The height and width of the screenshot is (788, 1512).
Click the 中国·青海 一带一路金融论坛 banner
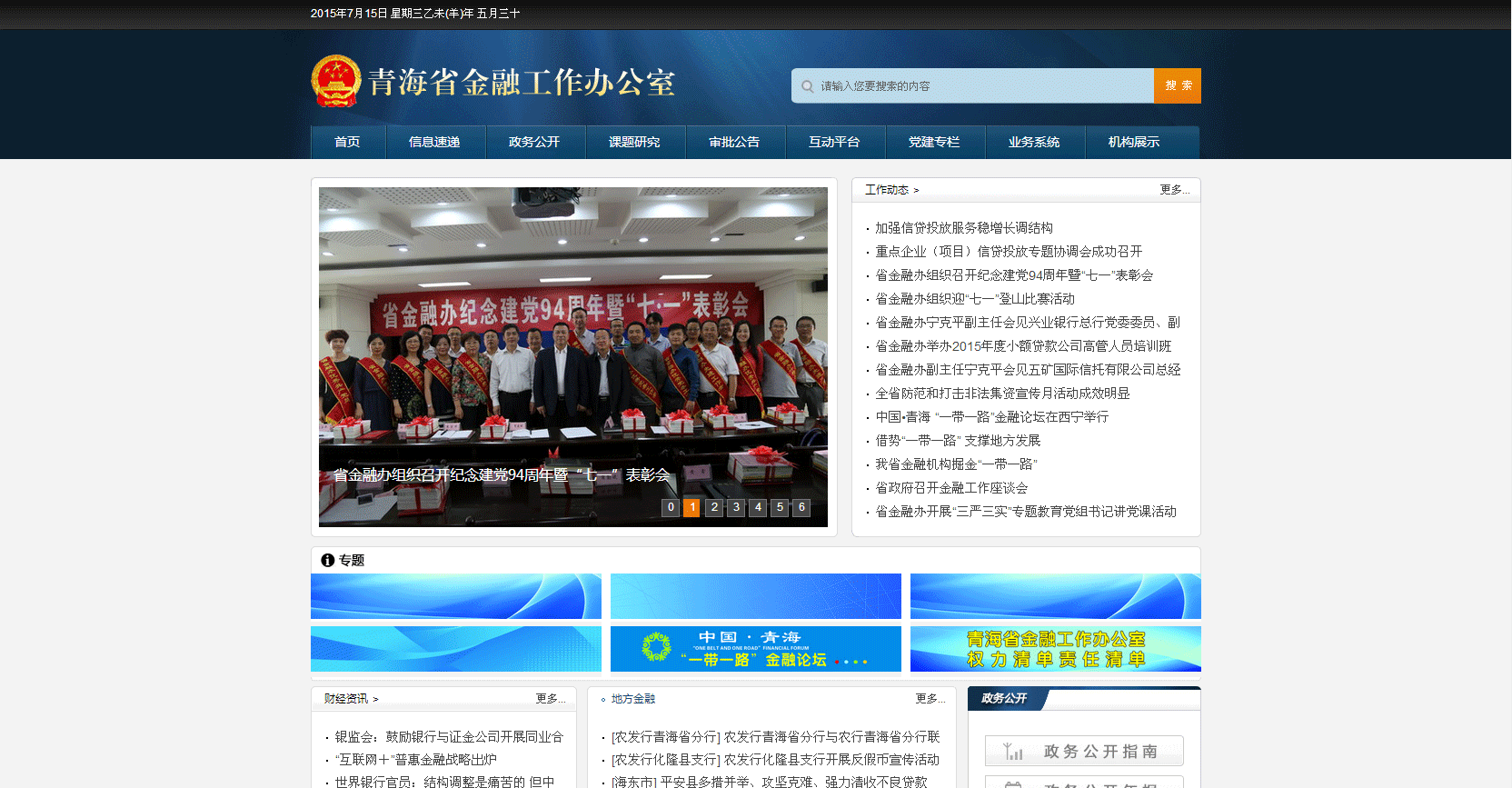coord(756,649)
